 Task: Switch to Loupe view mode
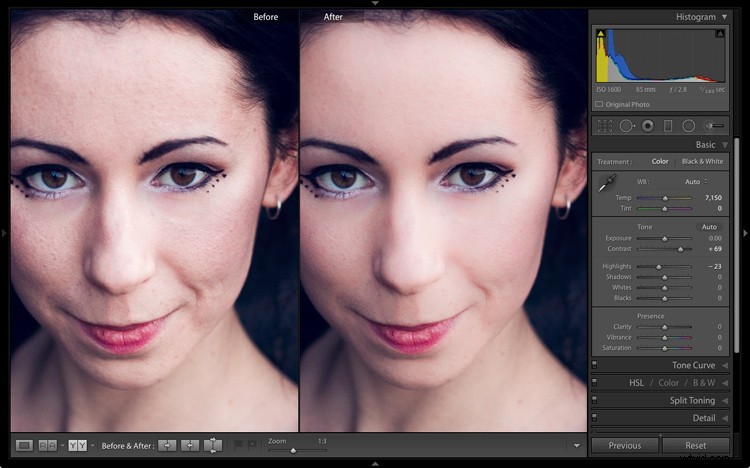(24, 446)
